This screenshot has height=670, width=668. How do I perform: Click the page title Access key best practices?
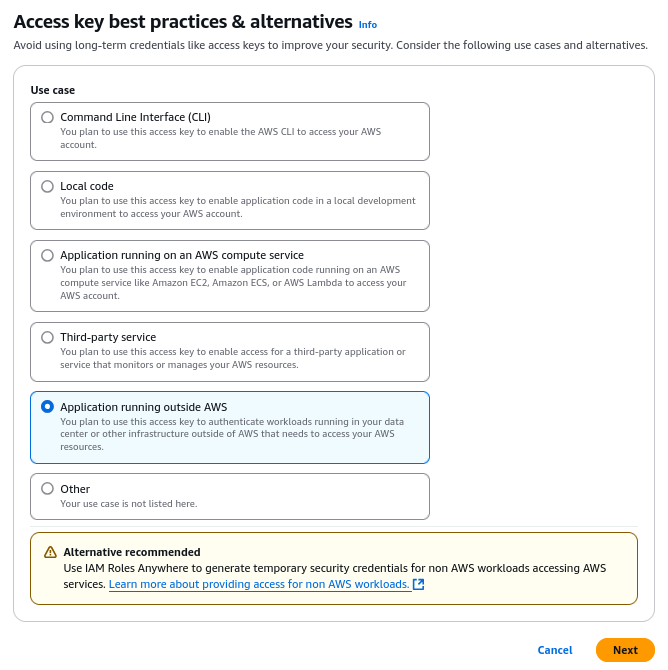click(183, 22)
